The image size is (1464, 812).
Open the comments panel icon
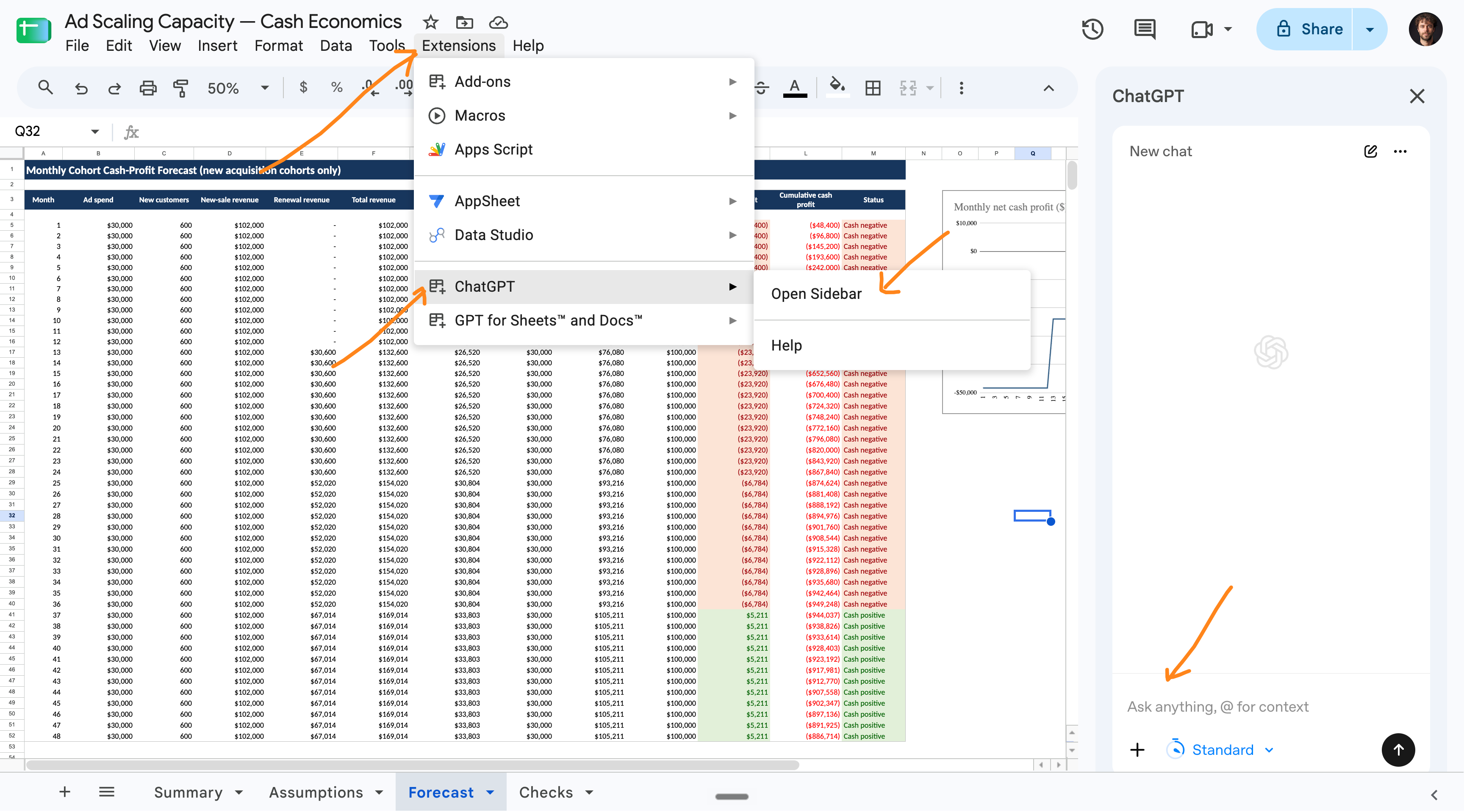(x=1145, y=29)
